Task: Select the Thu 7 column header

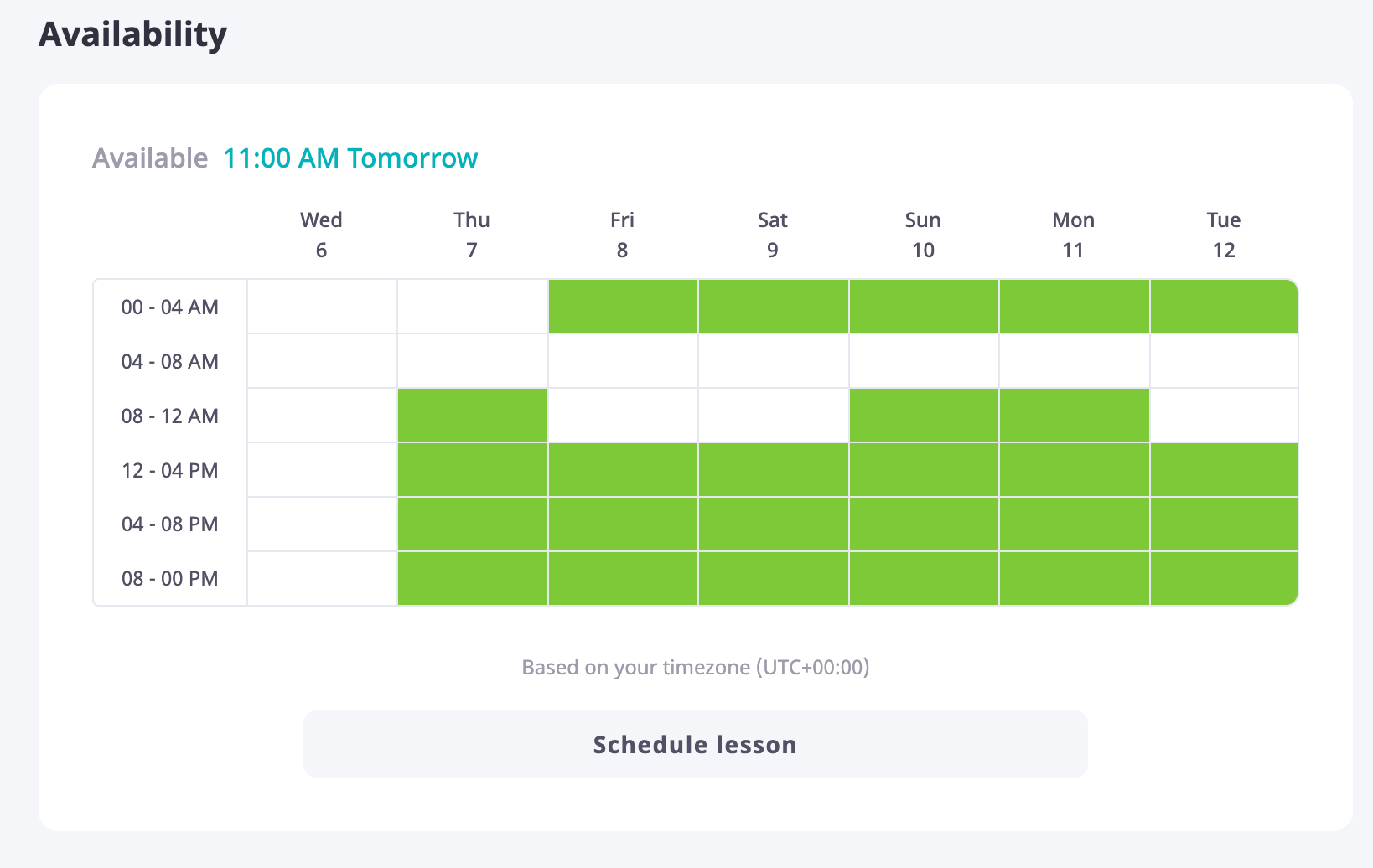Action: click(472, 235)
